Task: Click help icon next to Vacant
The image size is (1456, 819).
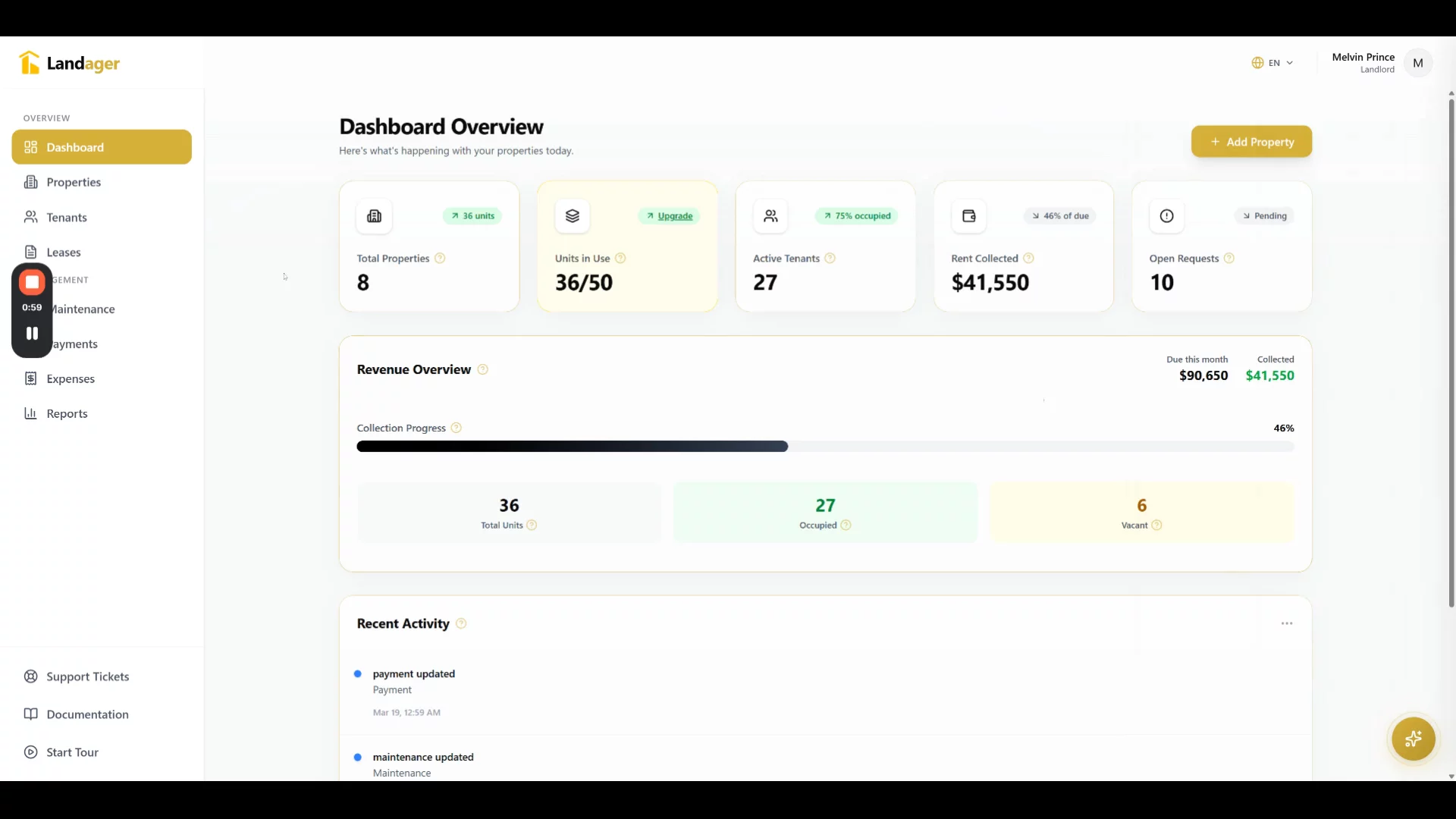Action: tap(1157, 526)
